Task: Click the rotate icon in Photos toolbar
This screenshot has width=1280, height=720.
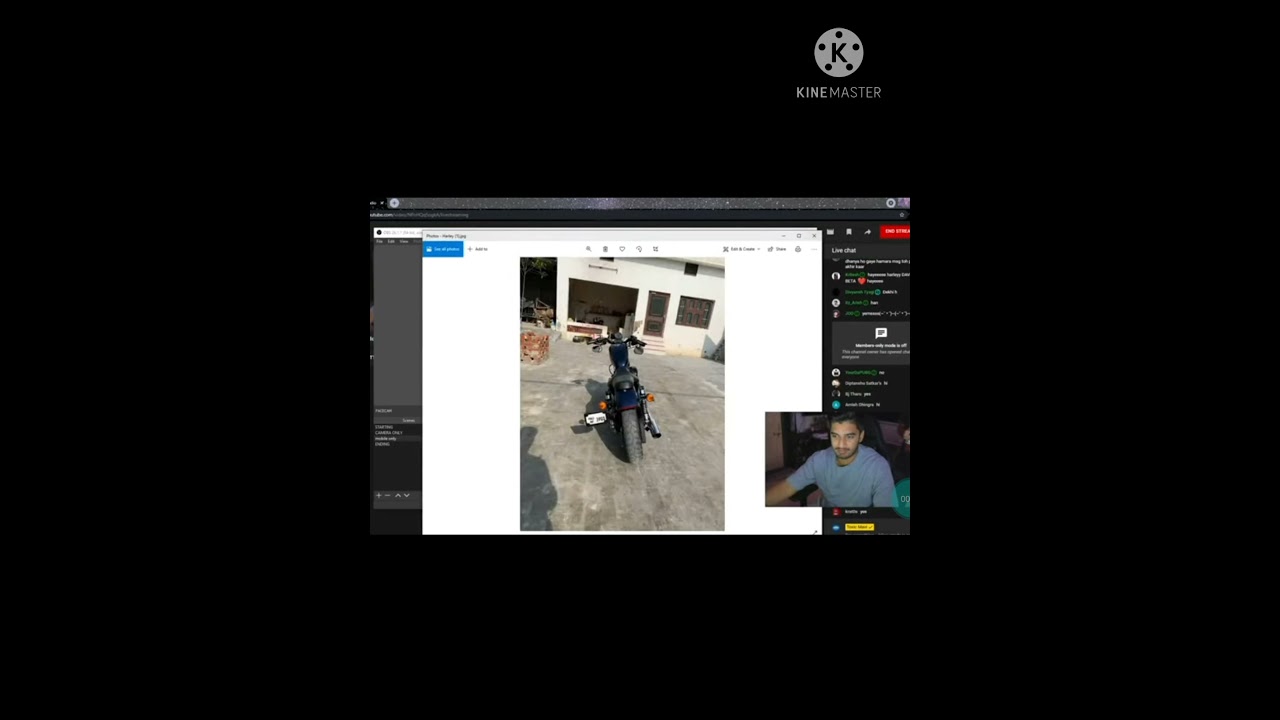Action: tap(639, 249)
